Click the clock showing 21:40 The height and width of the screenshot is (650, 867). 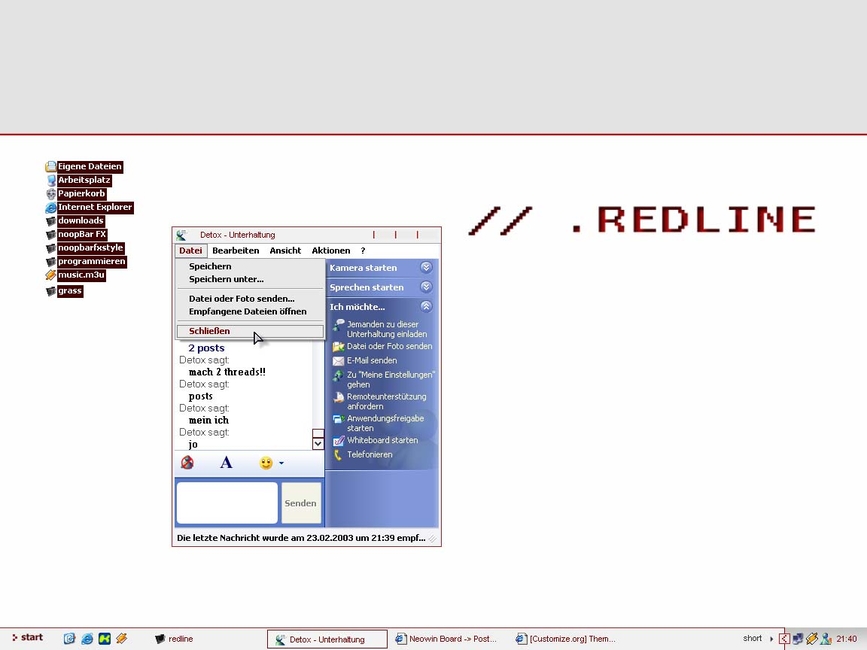pyautogui.click(x=847, y=639)
